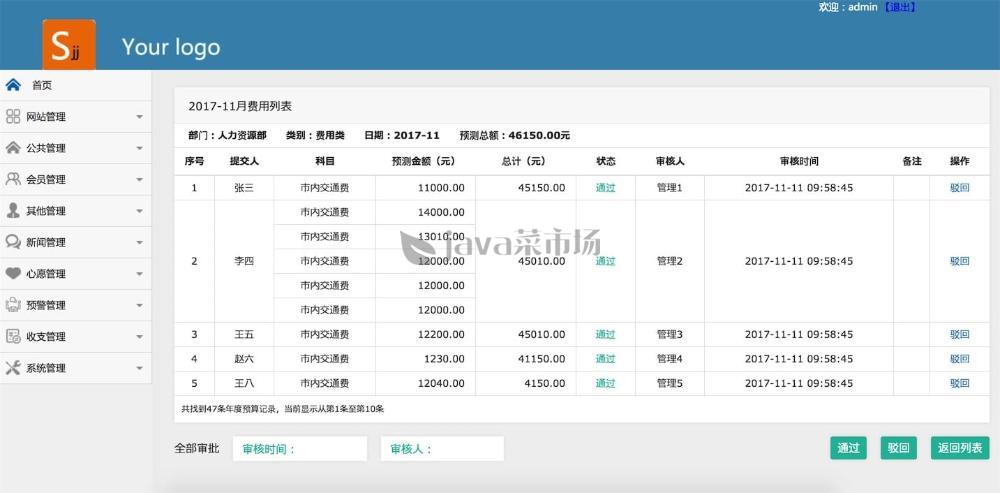This screenshot has height=493, width=1000.
Task: Expand the 网站管理 dropdown arrow
Action: 139,117
